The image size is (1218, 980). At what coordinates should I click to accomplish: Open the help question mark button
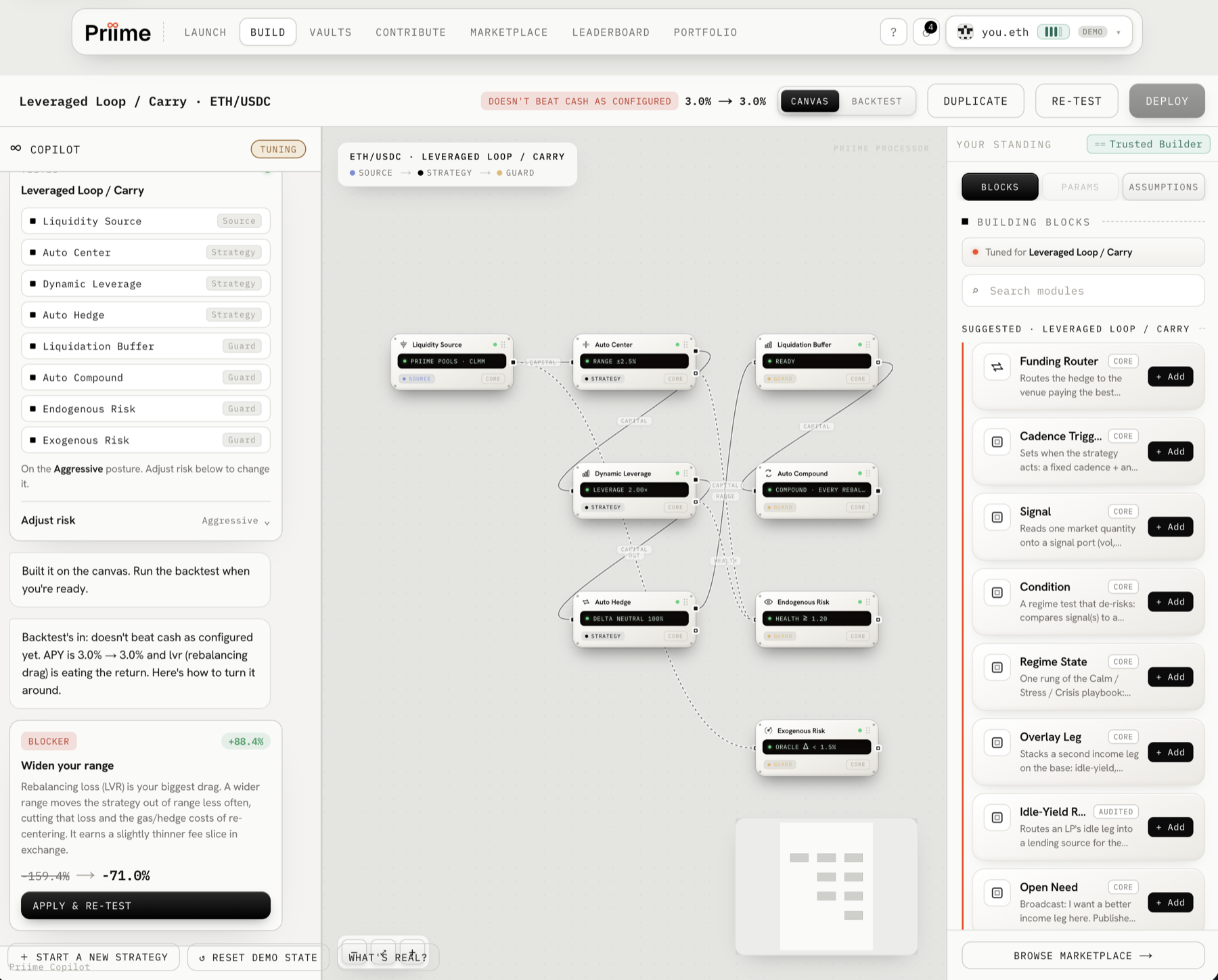(893, 32)
